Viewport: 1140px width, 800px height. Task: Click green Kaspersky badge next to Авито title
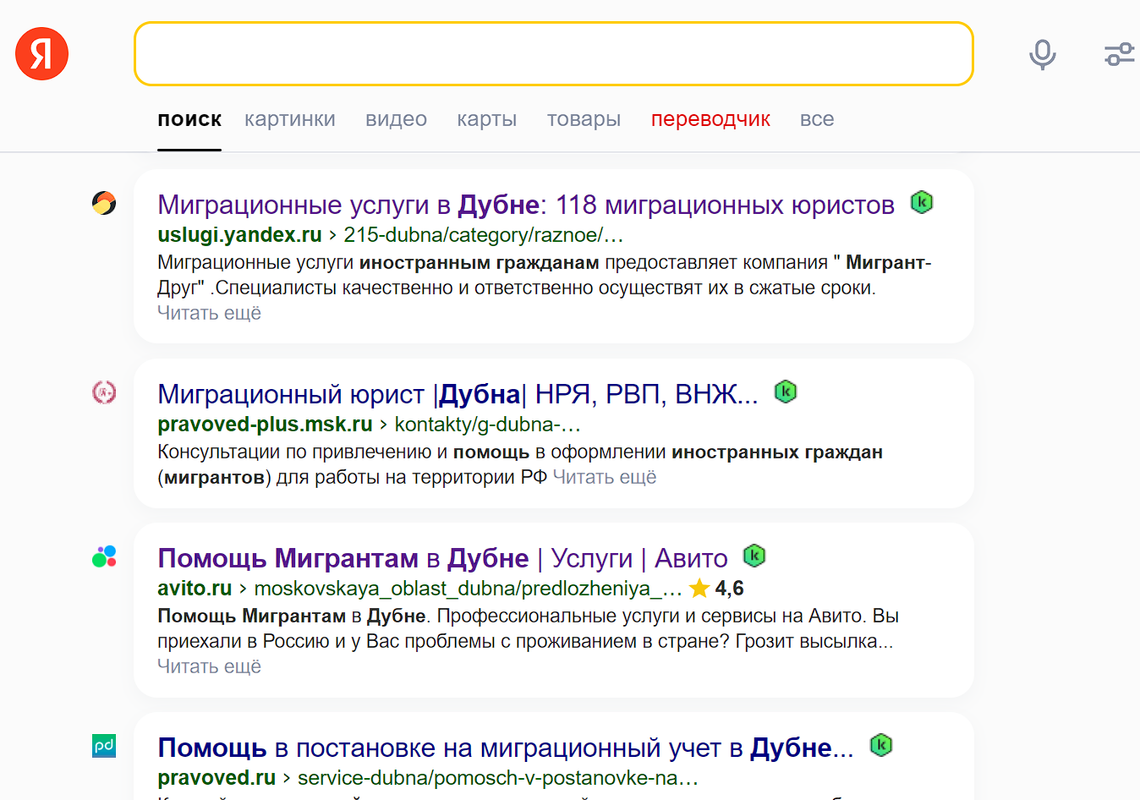point(755,556)
